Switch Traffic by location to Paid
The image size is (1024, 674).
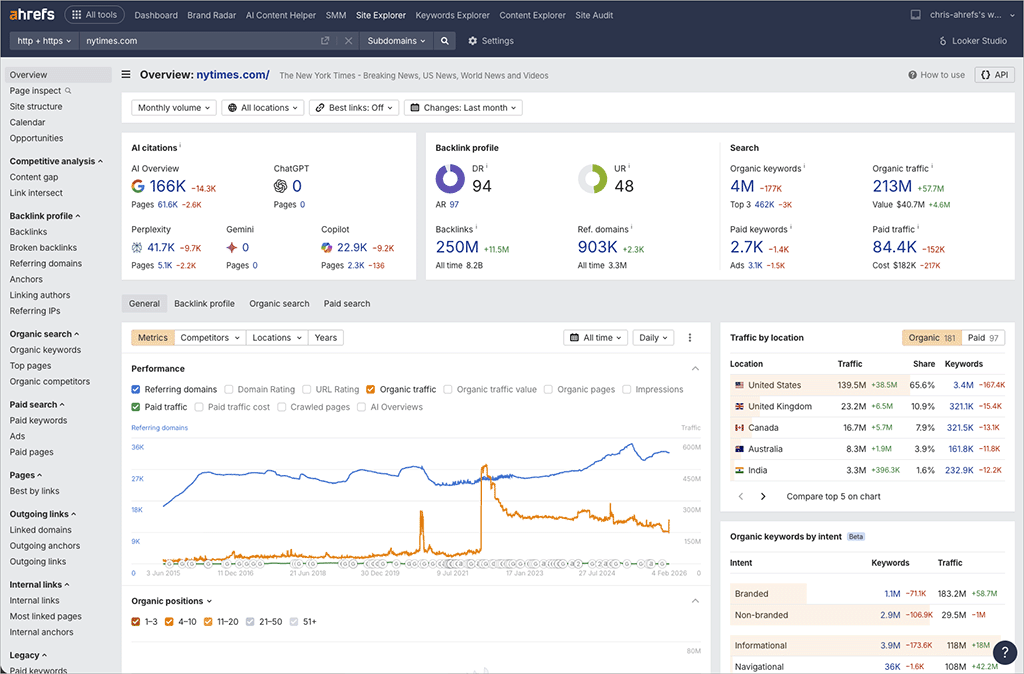point(982,337)
